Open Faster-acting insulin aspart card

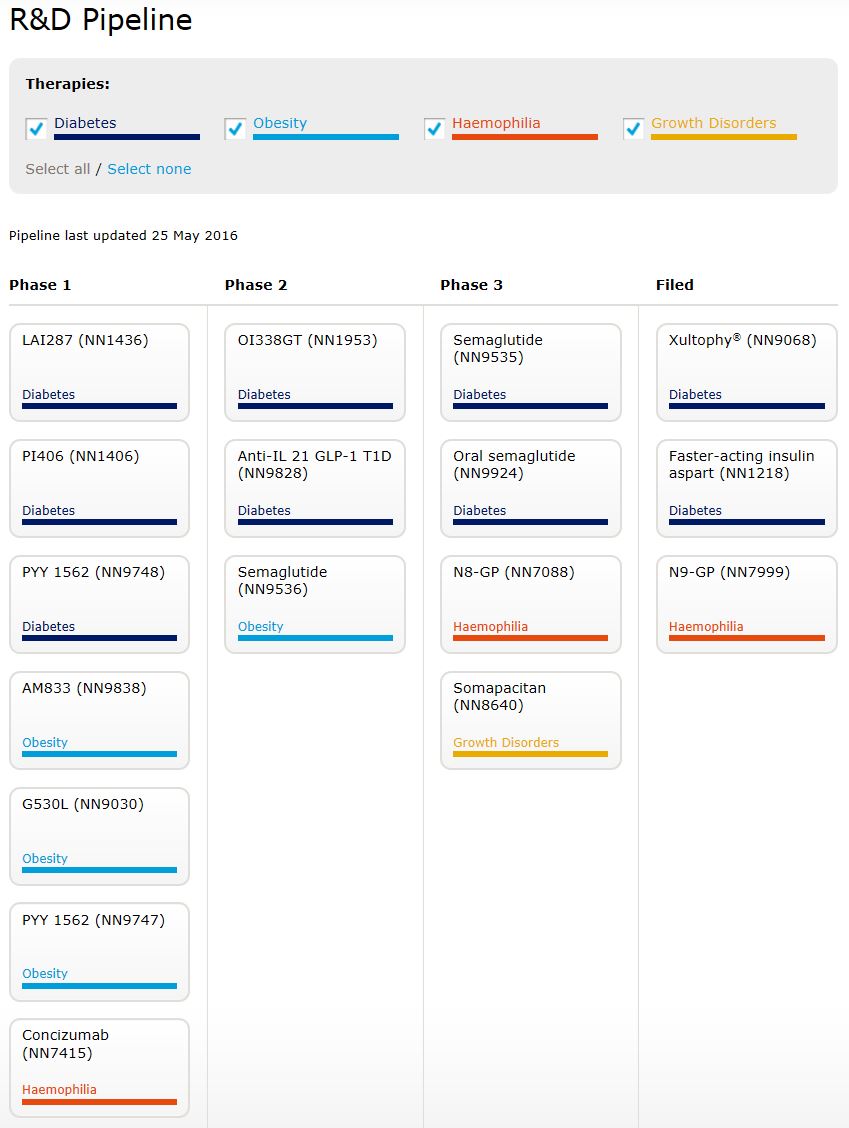[747, 488]
